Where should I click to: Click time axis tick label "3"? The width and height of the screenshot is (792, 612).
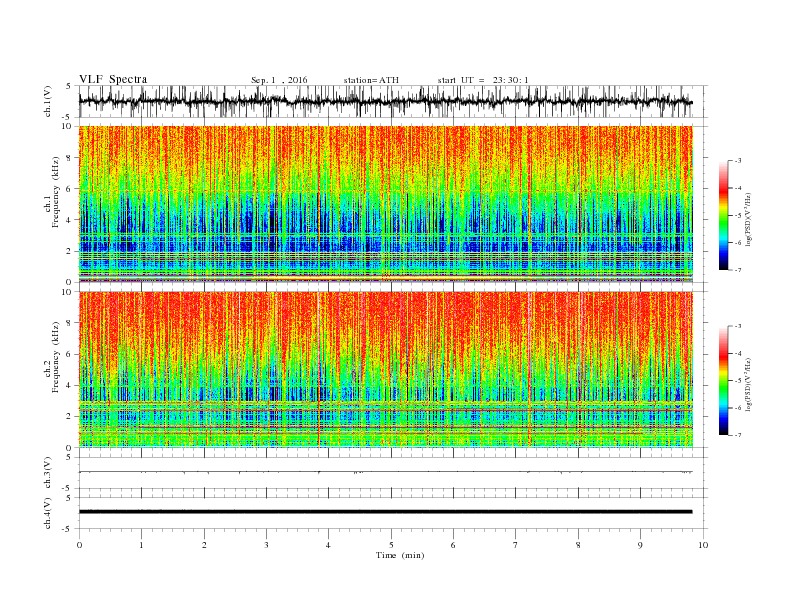point(266,545)
